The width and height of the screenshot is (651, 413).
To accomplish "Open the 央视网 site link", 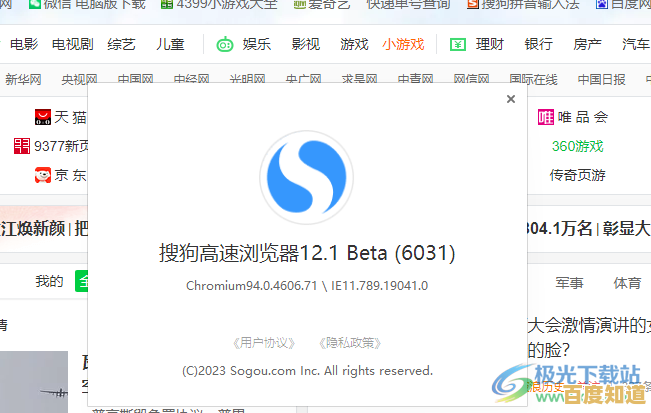I will [x=79, y=79].
